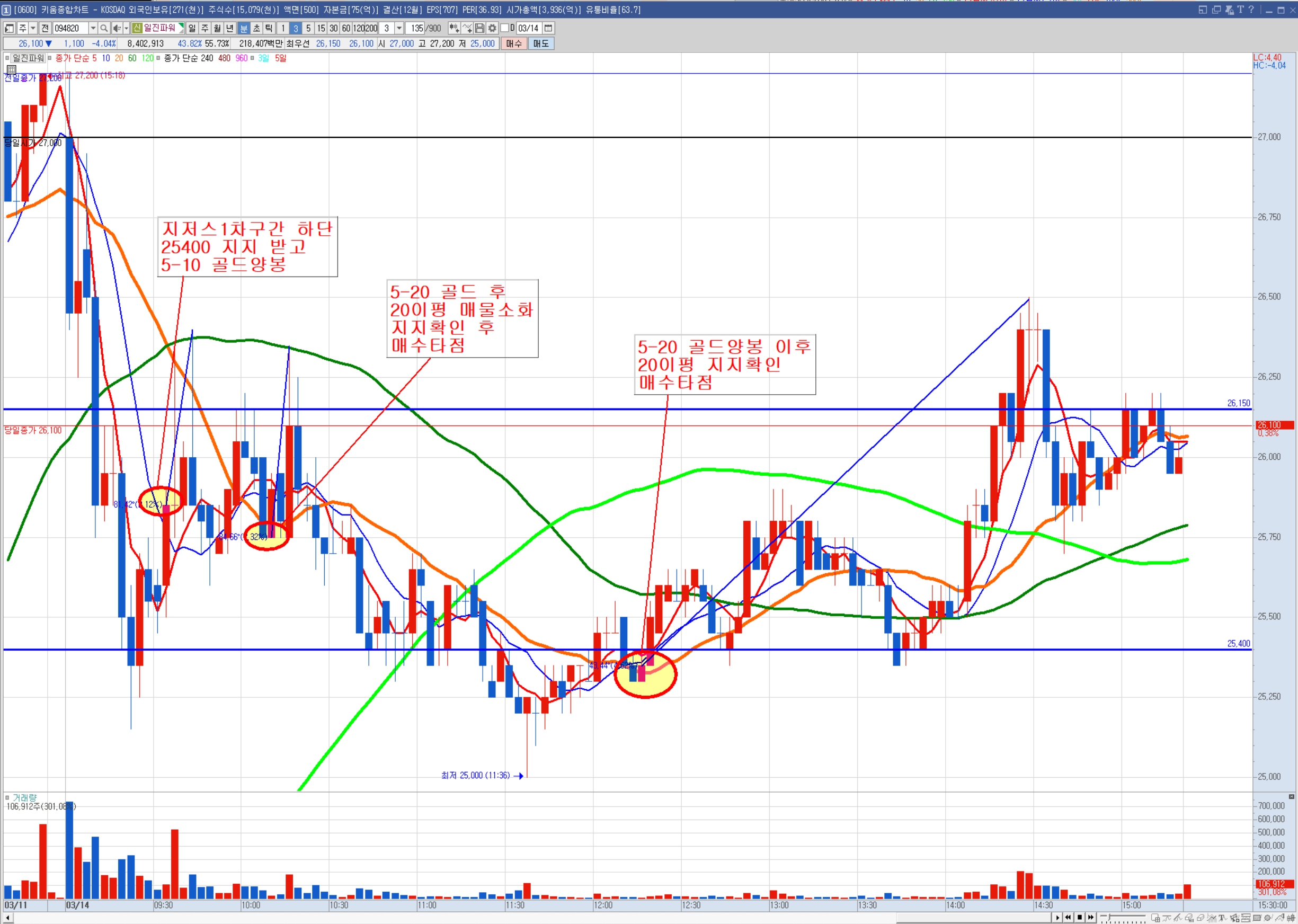Click the calendar date picker icon

point(548,28)
